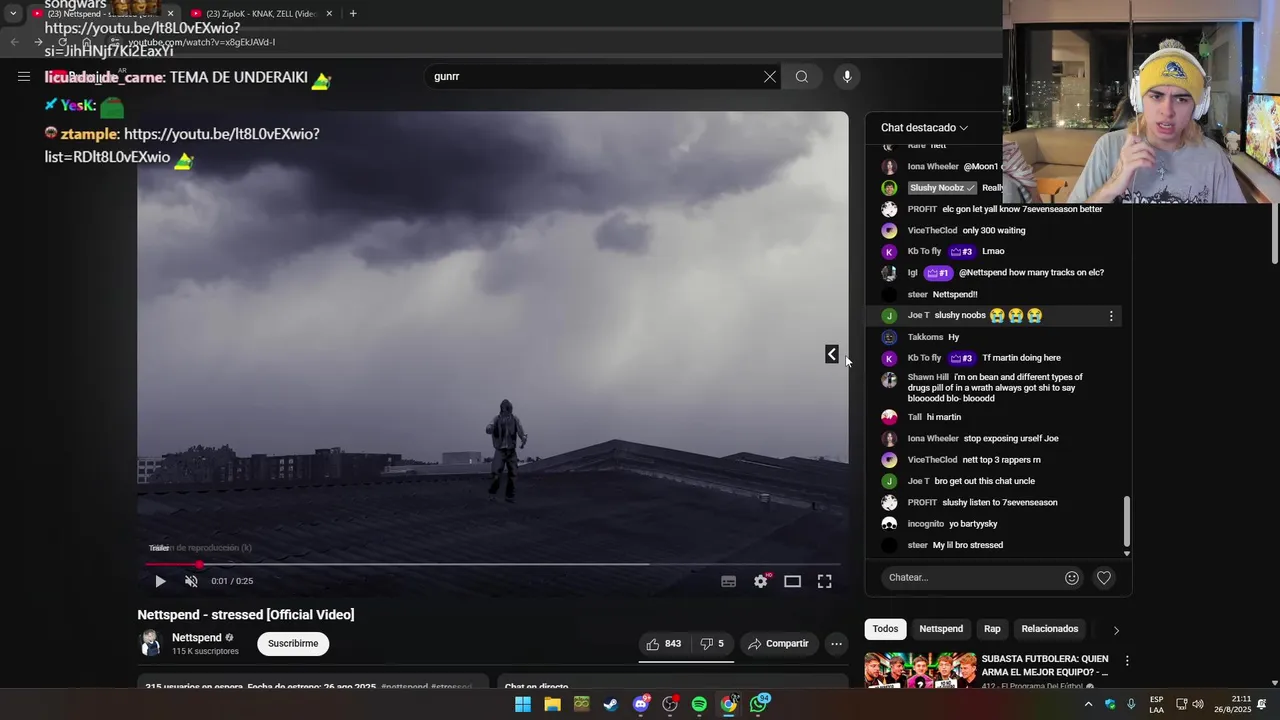Switch to ZiploK - KNAK, ZELL tab
This screenshot has height=720, width=1280.
260,13
